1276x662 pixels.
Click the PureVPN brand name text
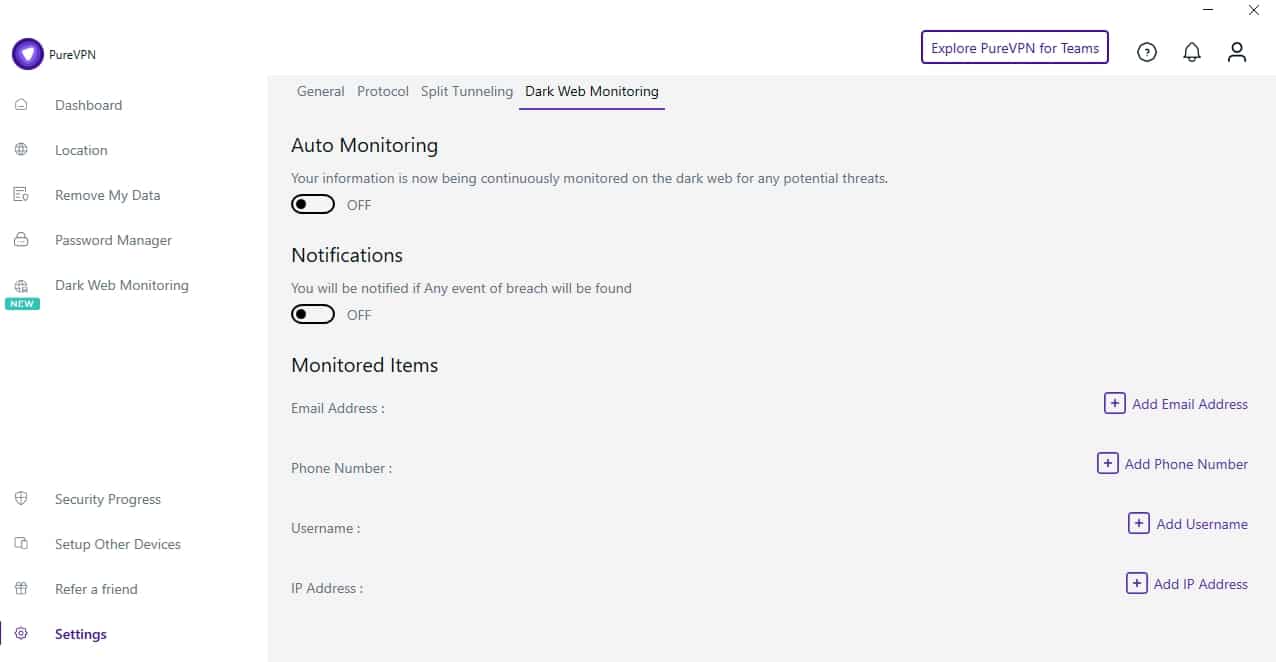point(72,55)
